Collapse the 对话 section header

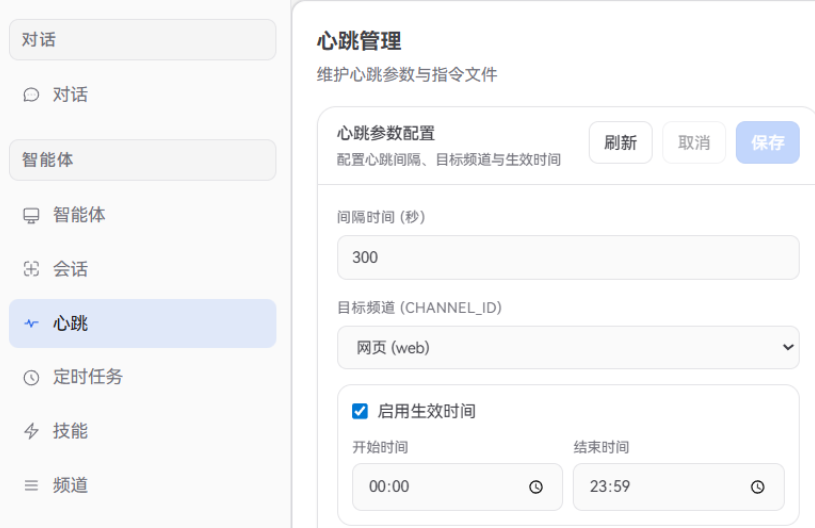(x=142, y=39)
